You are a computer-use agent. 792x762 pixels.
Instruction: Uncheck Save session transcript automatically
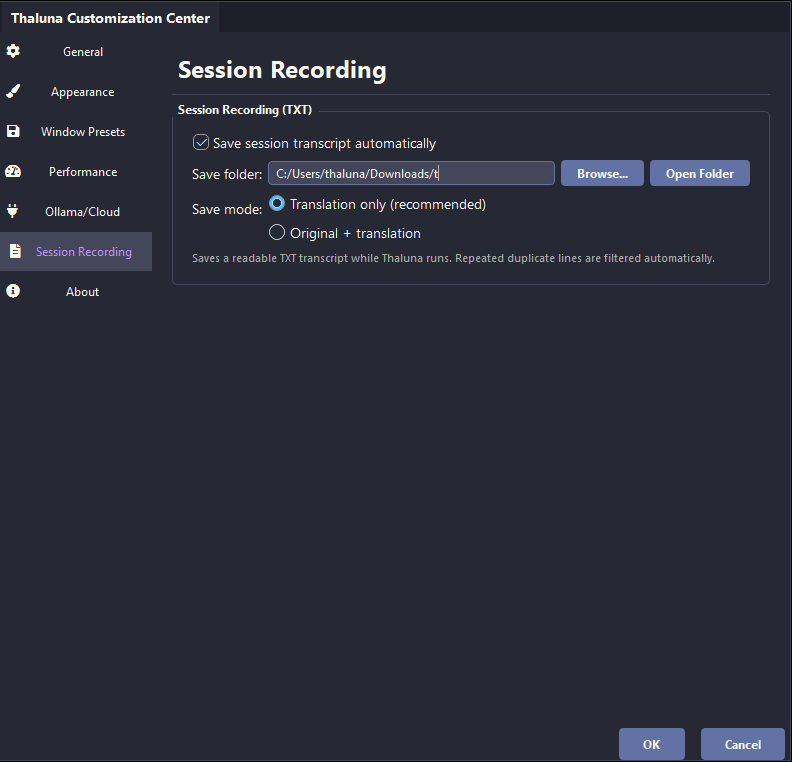pyautogui.click(x=201, y=142)
